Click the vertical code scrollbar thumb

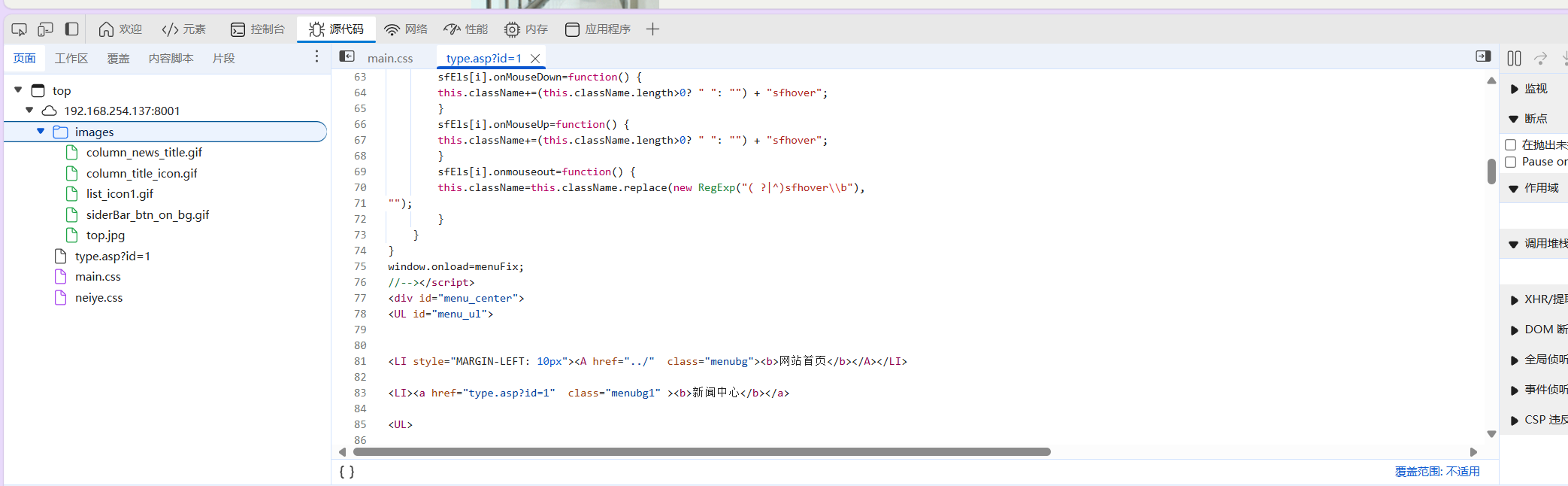pyautogui.click(x=1491, y=172)
